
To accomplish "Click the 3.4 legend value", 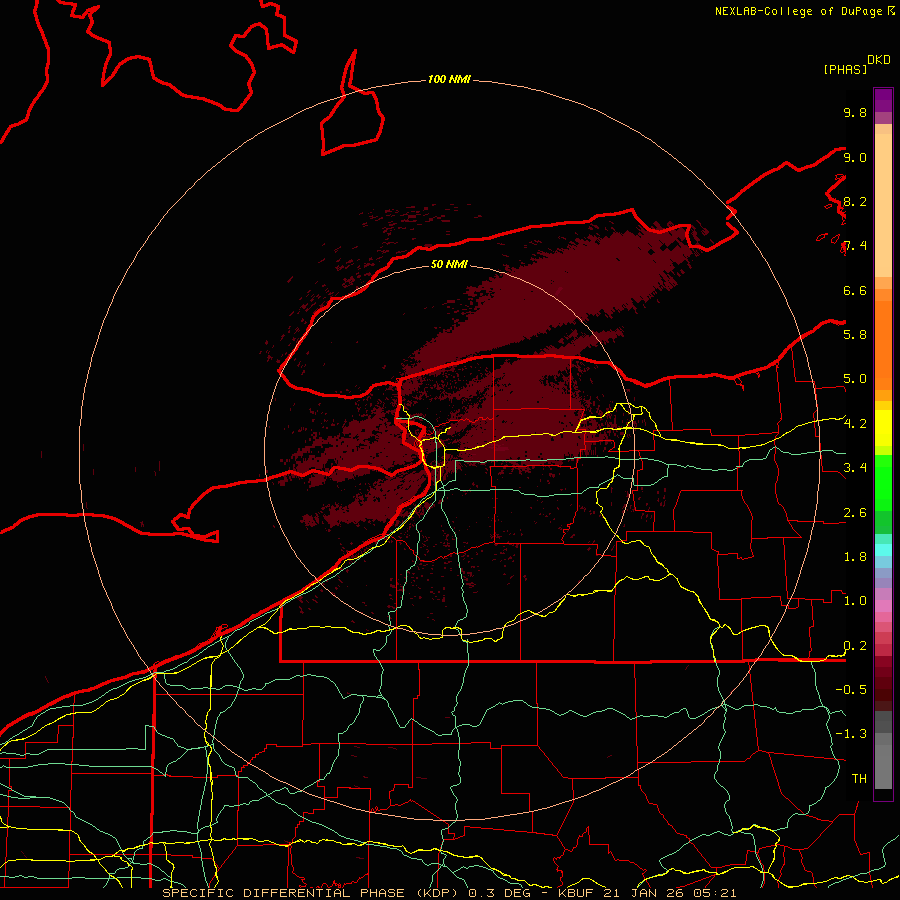I will pos(855,468).
